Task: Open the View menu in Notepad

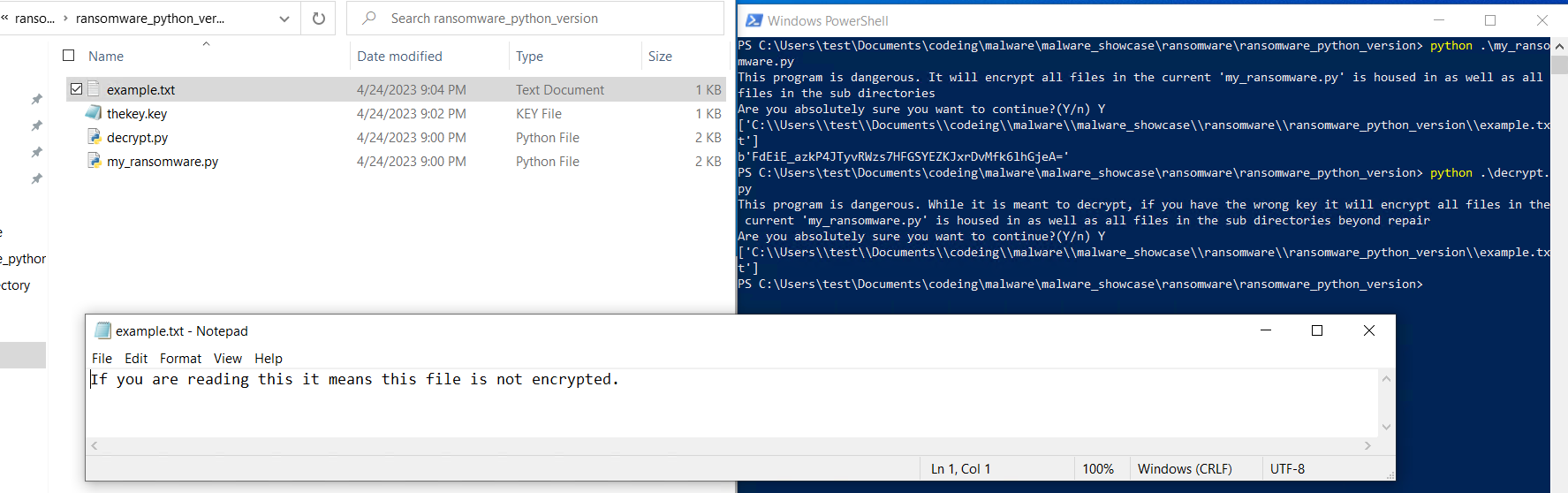Action: (227, 358)
